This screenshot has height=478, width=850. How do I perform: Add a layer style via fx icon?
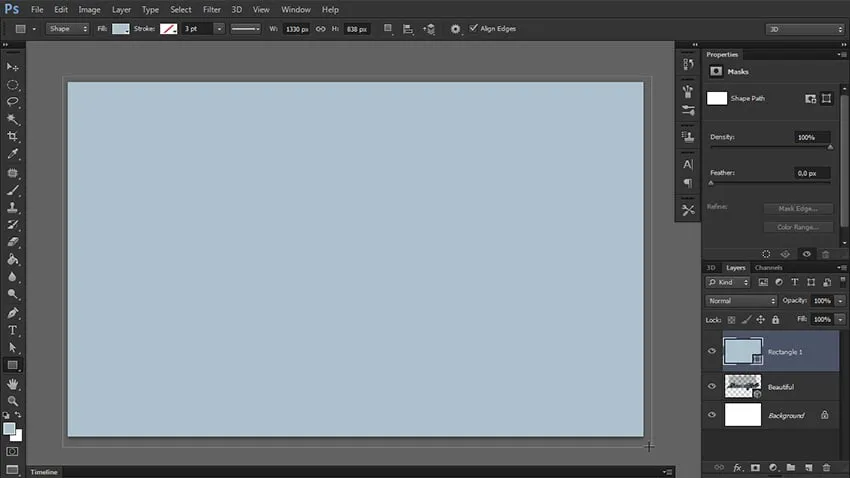pos(738,467)
